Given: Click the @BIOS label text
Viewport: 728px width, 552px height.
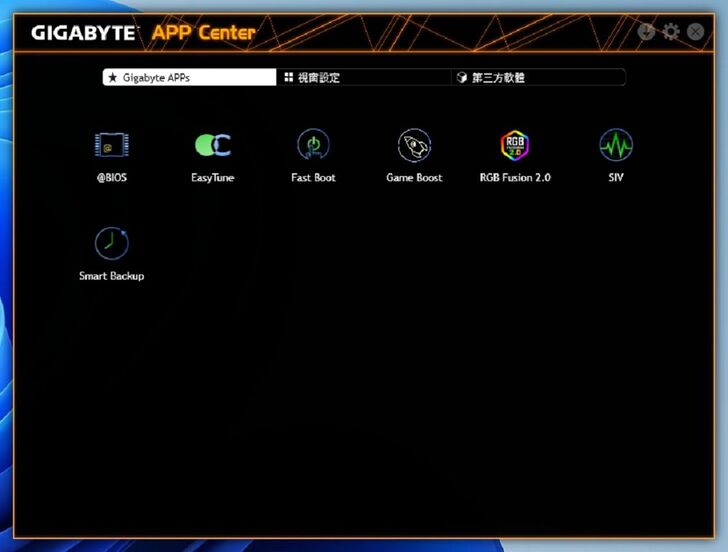Looking at the screenshot, I should coord(111,177).
